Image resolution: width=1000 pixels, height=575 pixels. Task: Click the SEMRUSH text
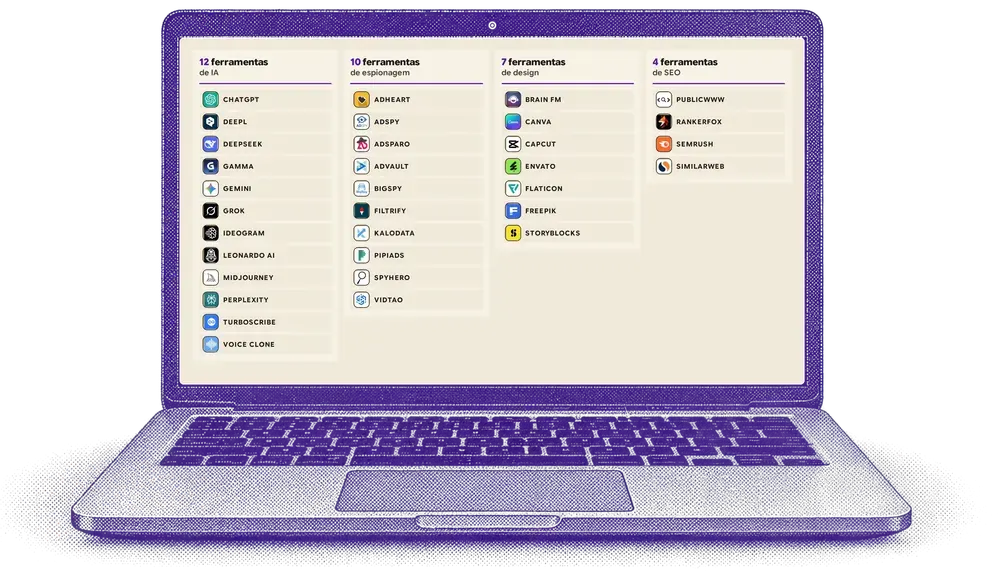point(695,145)
